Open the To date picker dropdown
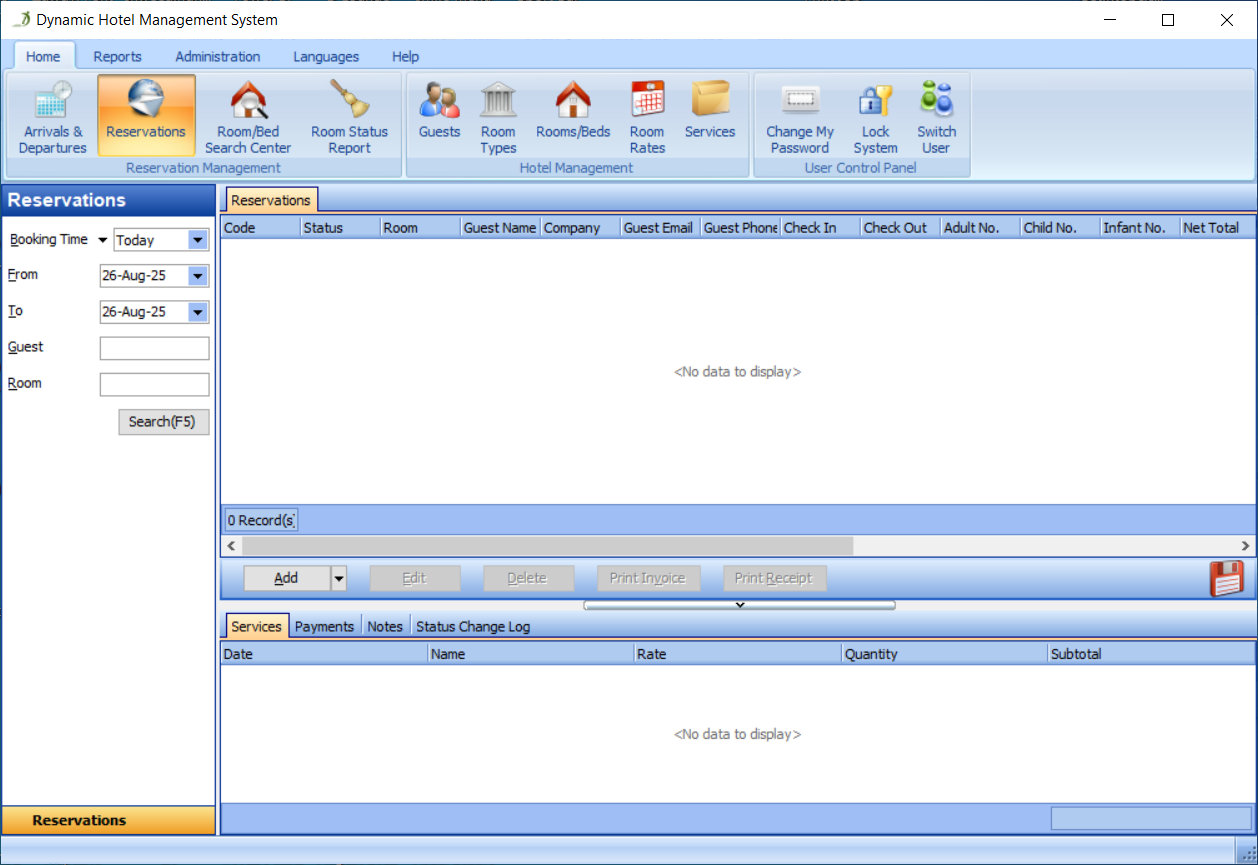The height and width of the screenshot is (865, 1258). pos(197,312)
